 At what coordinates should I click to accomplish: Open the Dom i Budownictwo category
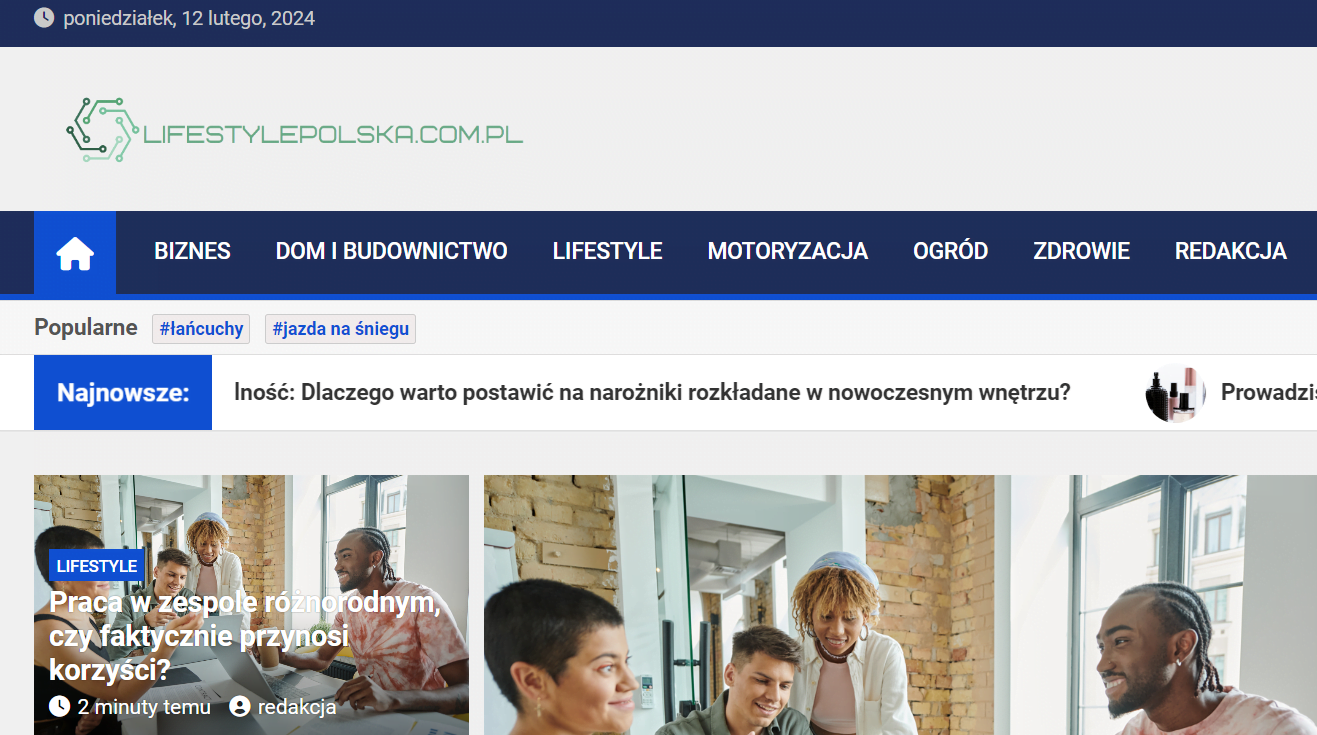pos(392,251)
